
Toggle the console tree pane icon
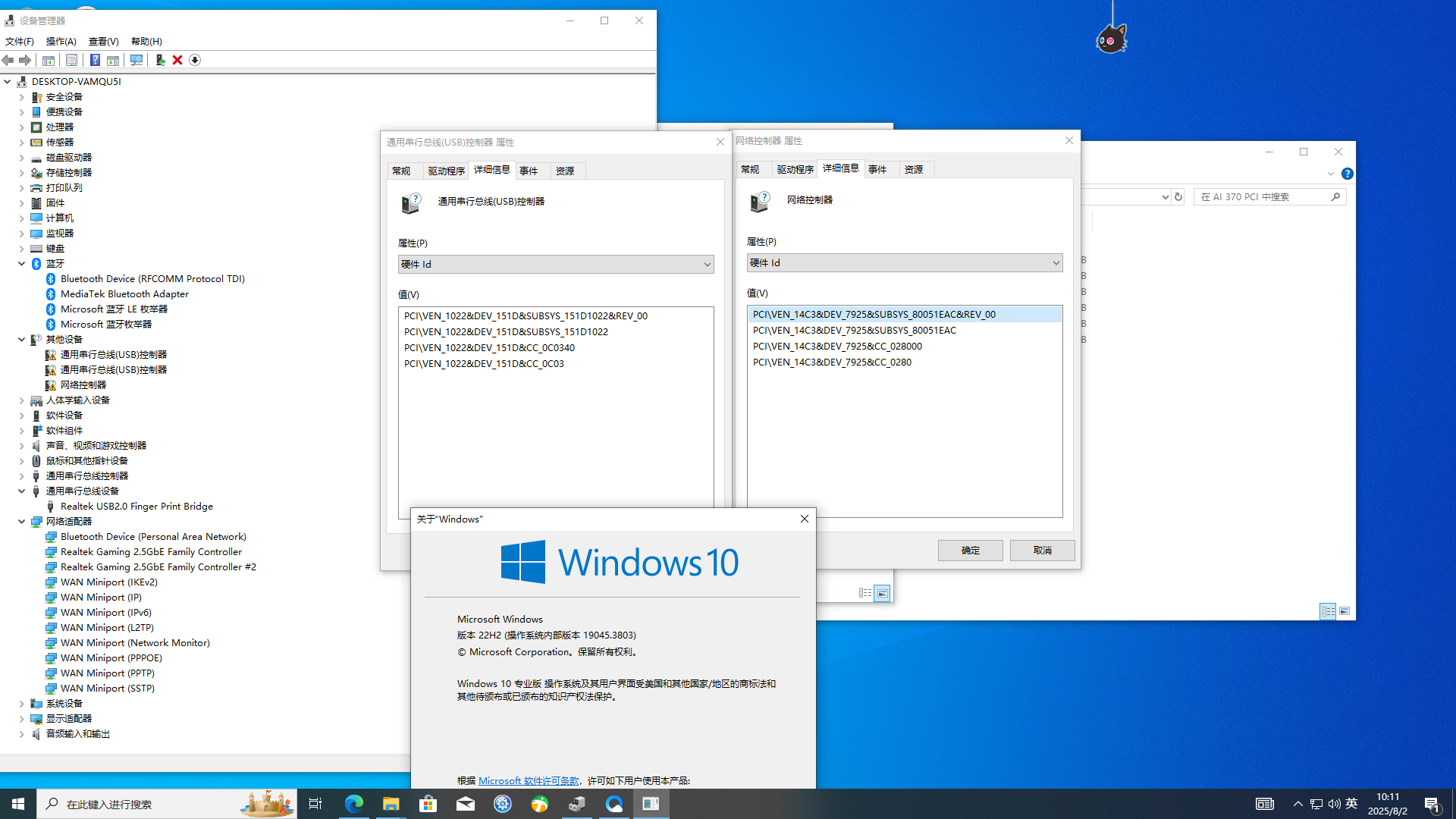click(49, 60)
